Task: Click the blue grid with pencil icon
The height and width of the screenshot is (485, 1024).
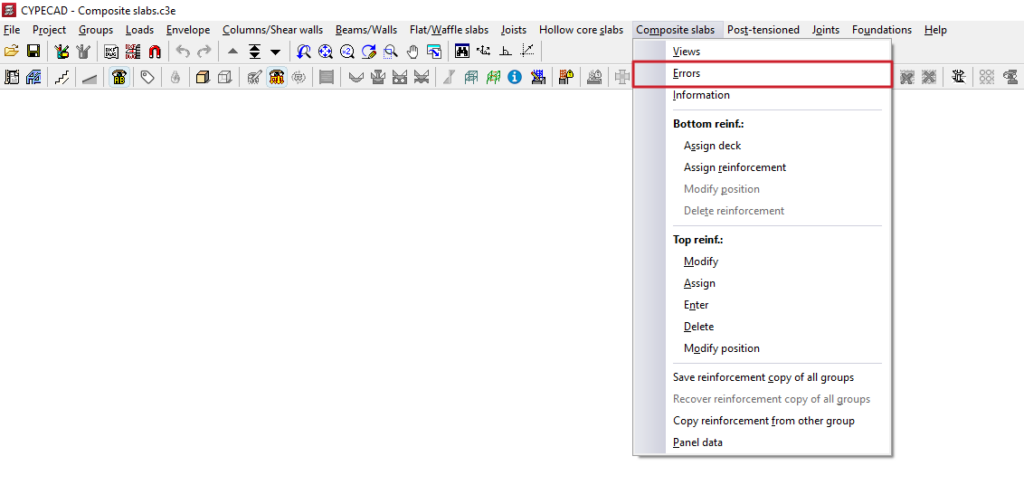Action: click(x=537, y=78)
